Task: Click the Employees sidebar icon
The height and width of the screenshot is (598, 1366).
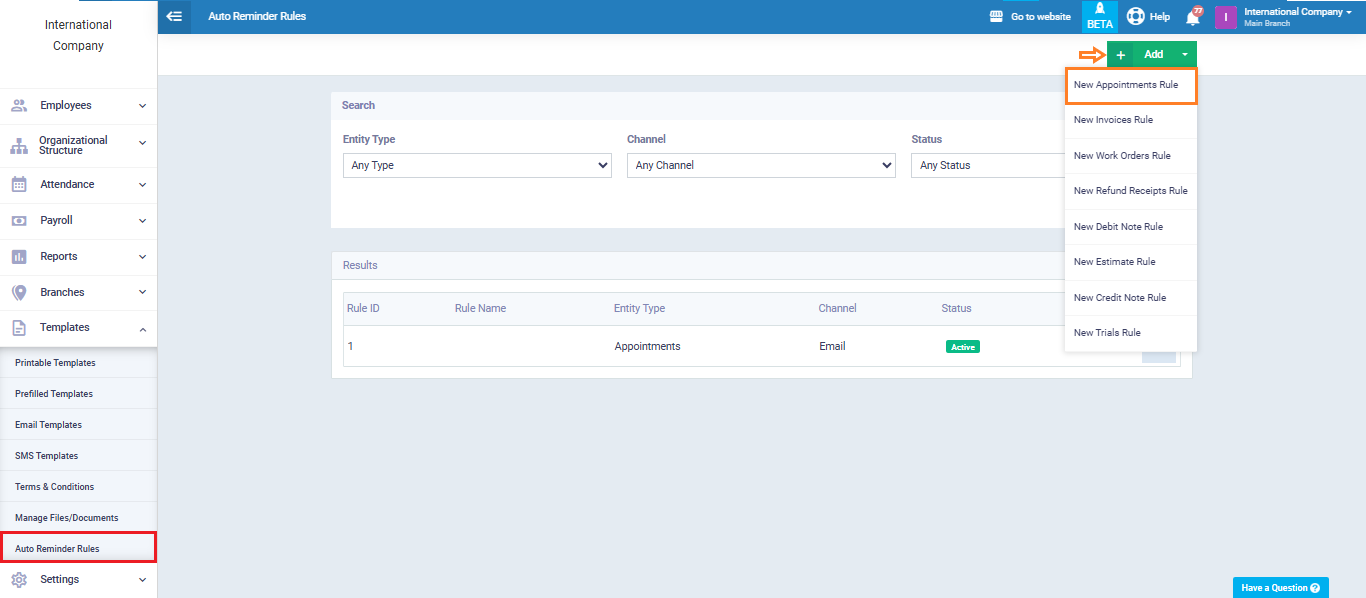Action: coord(19,105)
